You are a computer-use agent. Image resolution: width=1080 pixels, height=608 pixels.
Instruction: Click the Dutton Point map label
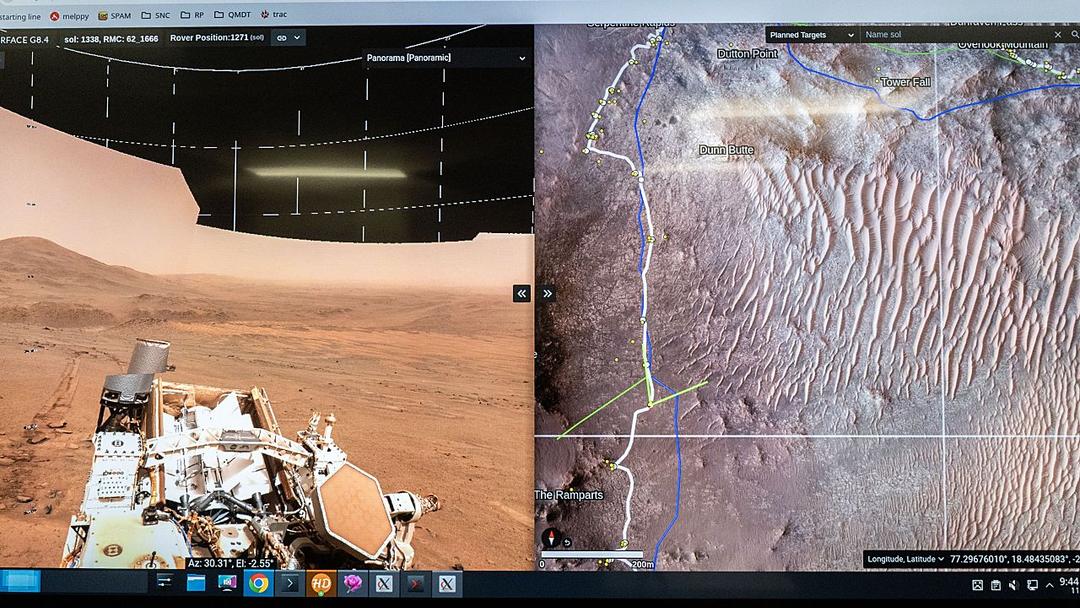[747, 54]
